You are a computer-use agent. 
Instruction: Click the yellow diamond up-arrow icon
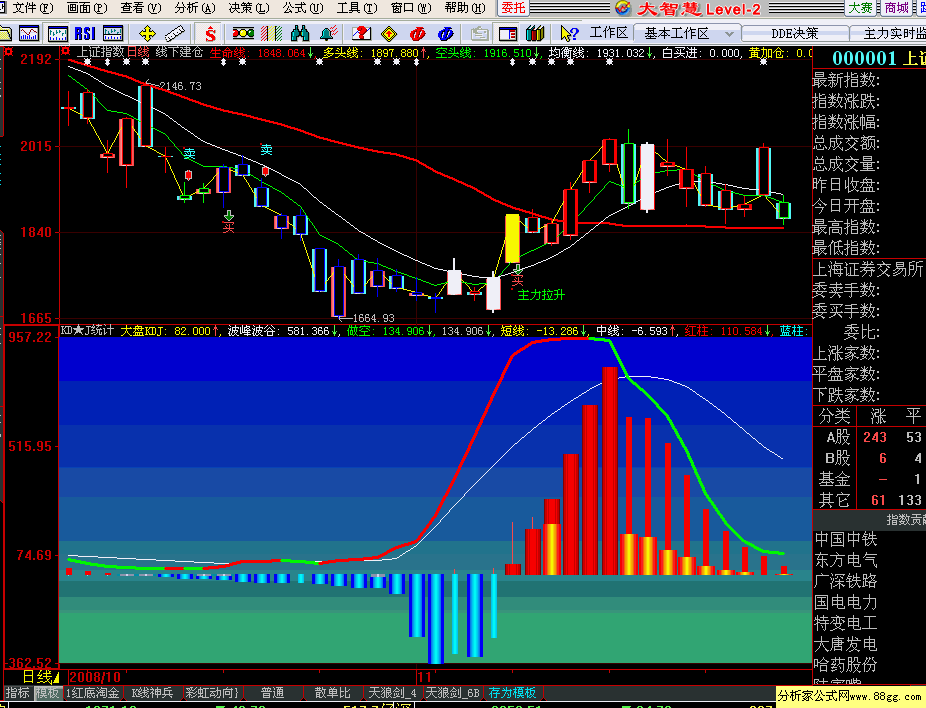tap(389, 34)
